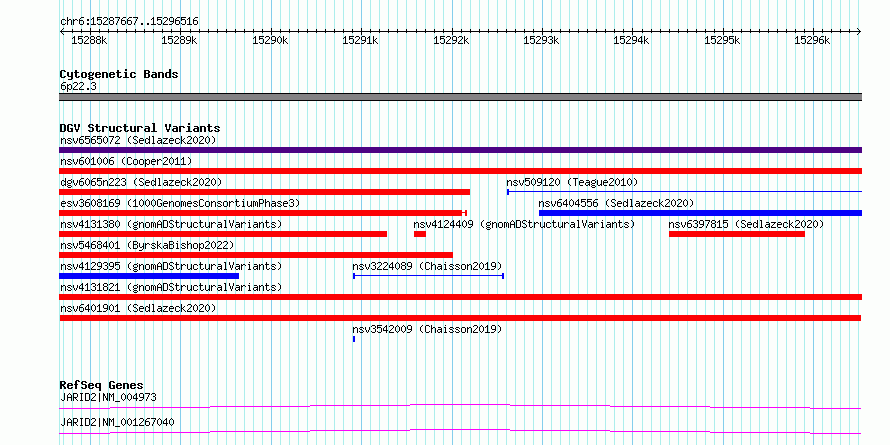Select the magenta JARID2 NM_001267040 transcript line
Screen dimensions: 890x445
click(460, 431)
